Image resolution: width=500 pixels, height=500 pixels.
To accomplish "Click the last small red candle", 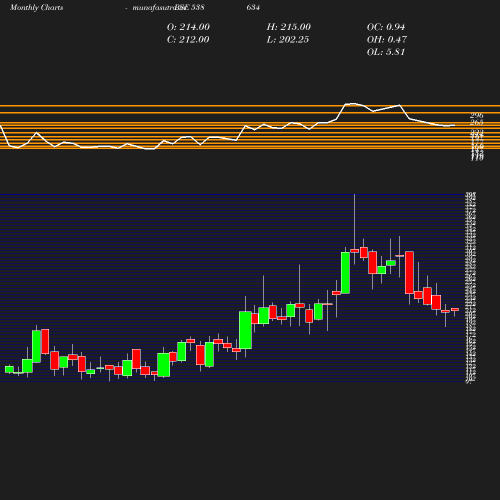I will (455, 310).
